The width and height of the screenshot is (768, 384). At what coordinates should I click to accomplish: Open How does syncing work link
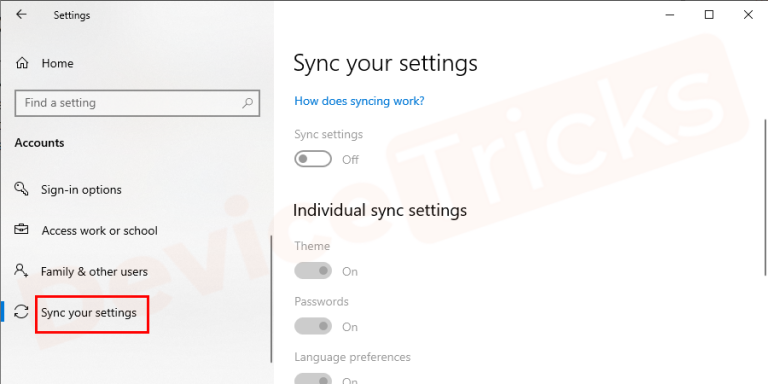(x=359, y=101)
